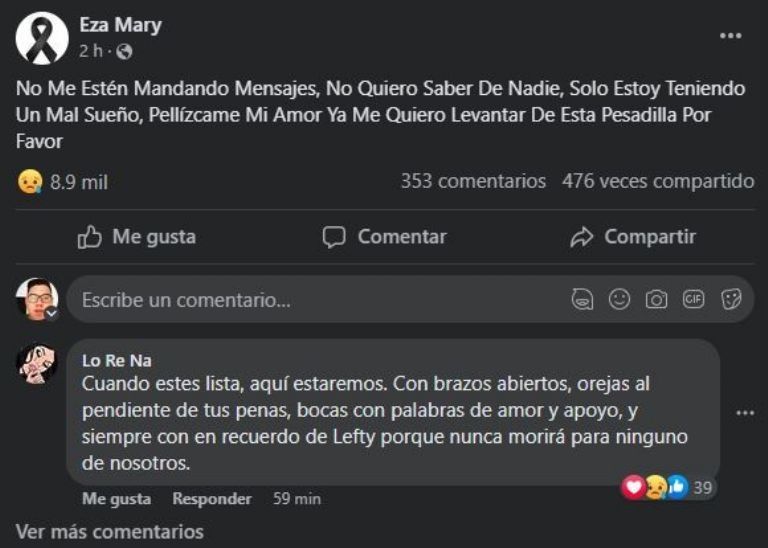Open the sticker picker icon
Screen dimensions: 768x548
pos(731,299)
